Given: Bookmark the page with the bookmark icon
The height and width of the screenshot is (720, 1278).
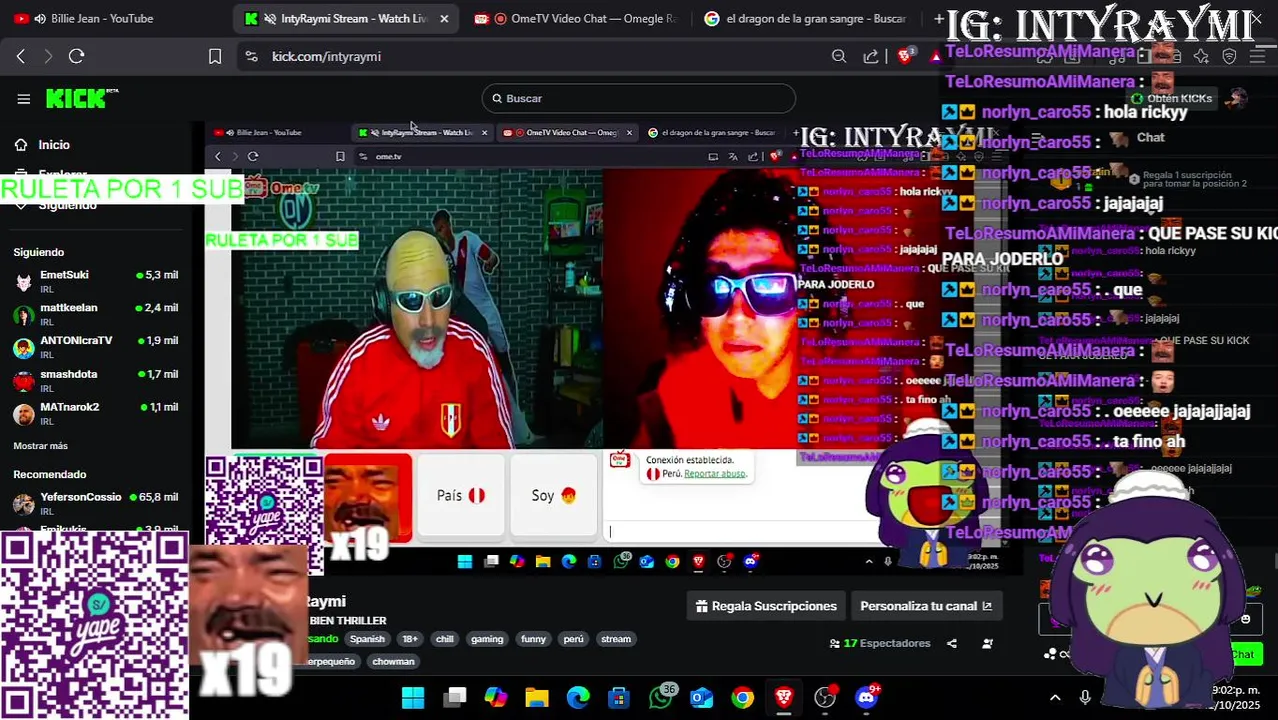Looking at the screenshot, I should click(214, 56).
